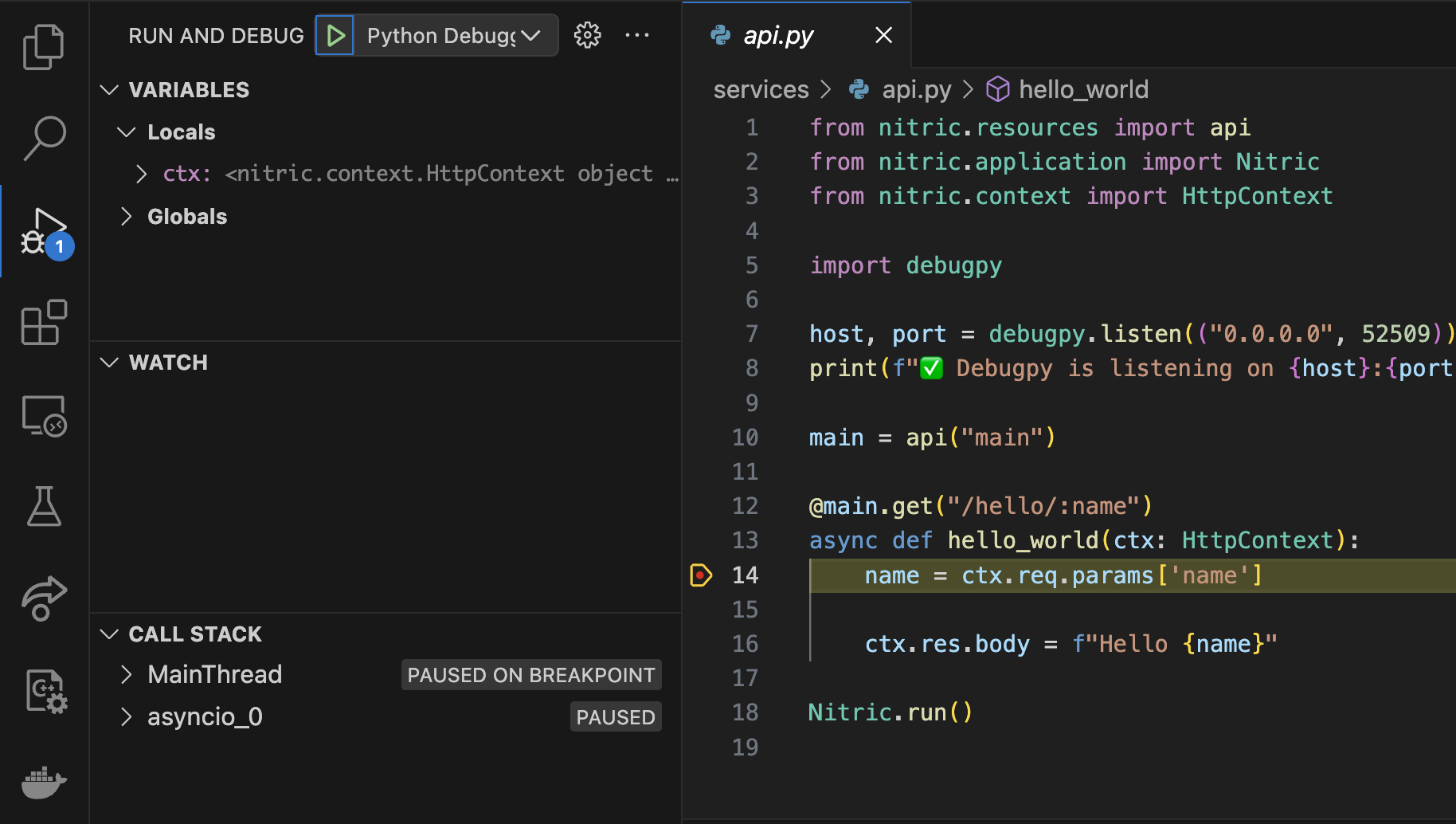This screenshot has height=824, width=1456.
Task: Click the 'main = api("main")' line
Action: pyautogui.click(x=932, y=438)
